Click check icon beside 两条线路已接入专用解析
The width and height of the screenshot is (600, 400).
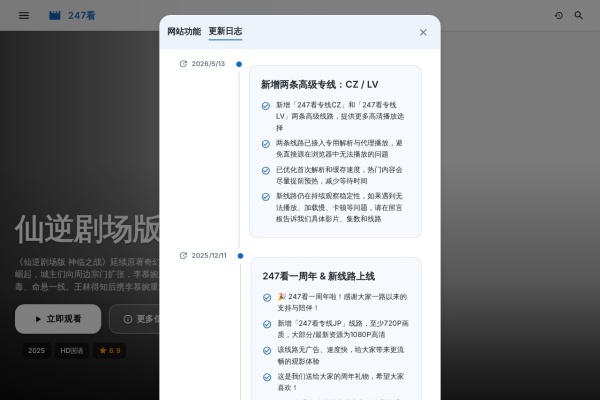(x=266, y=144)
